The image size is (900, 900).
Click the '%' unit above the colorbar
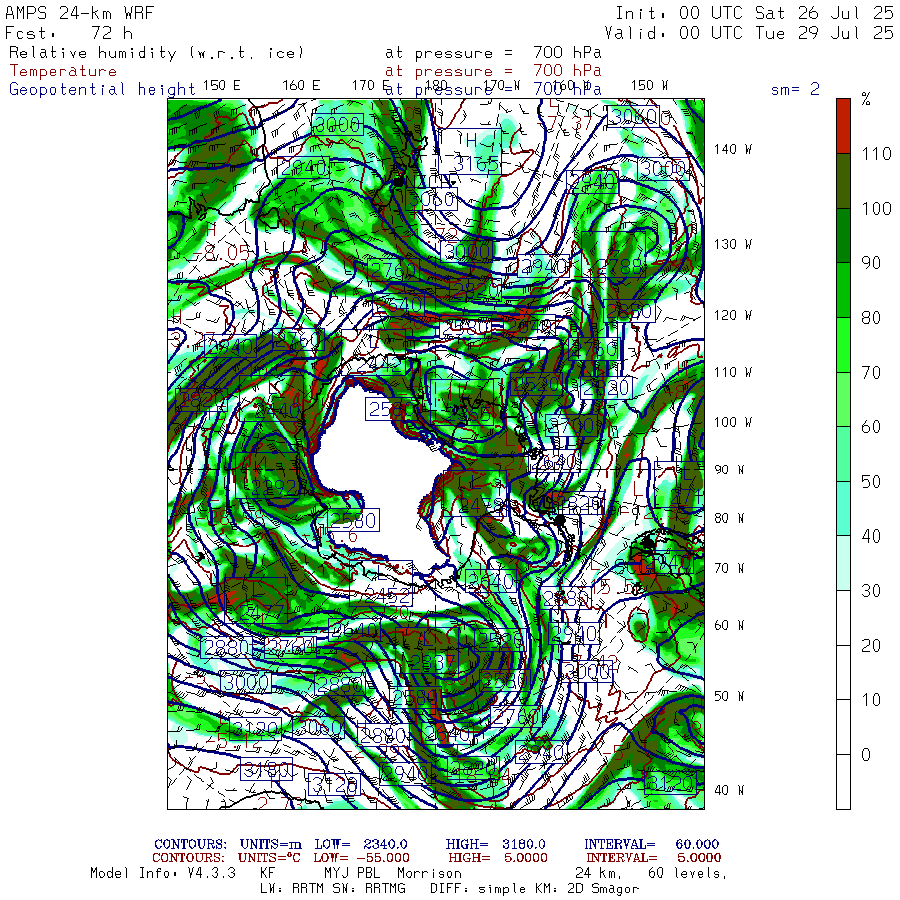[866, 99]
